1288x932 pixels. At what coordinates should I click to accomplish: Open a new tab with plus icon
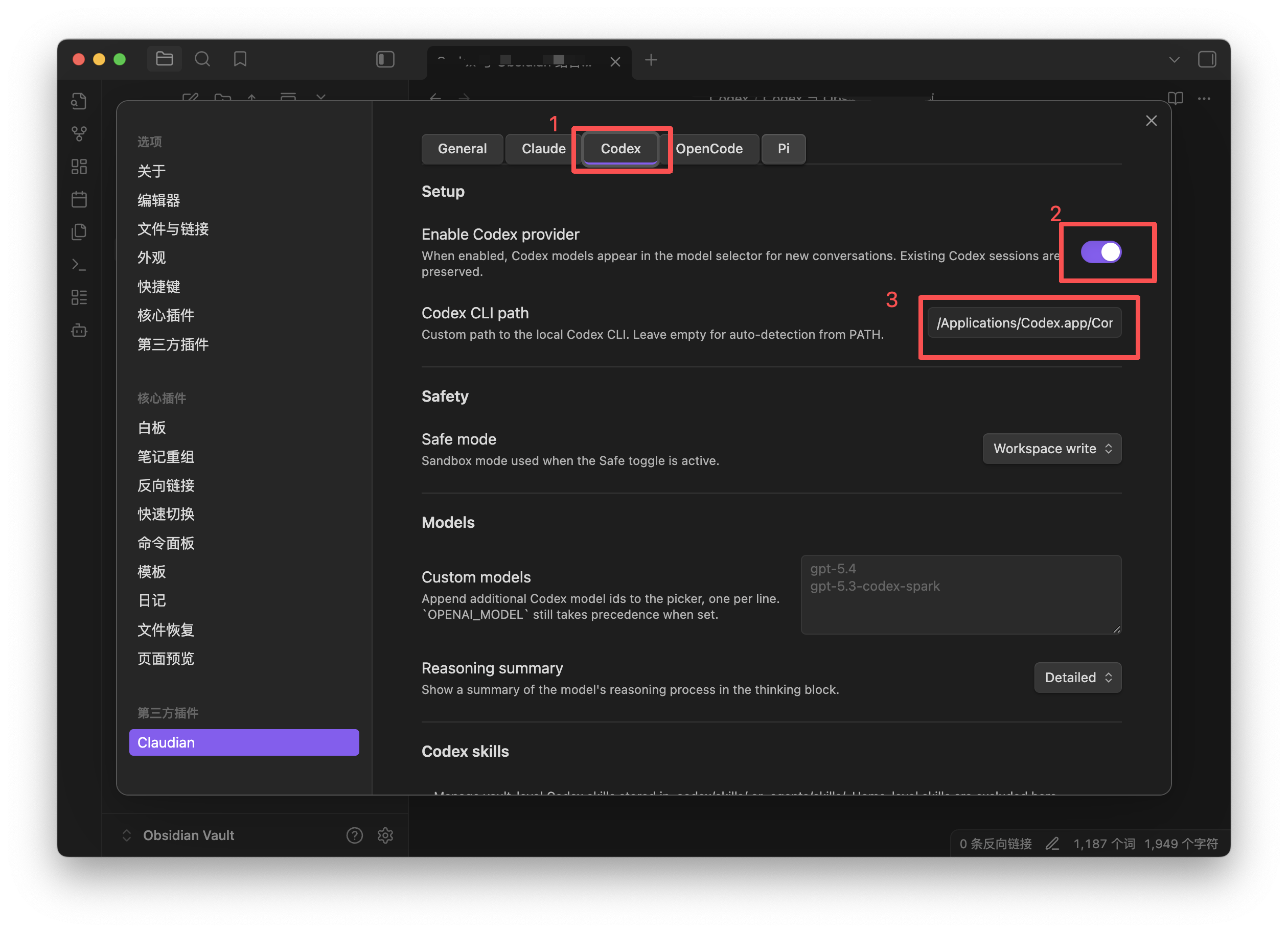tap(651, 60)
